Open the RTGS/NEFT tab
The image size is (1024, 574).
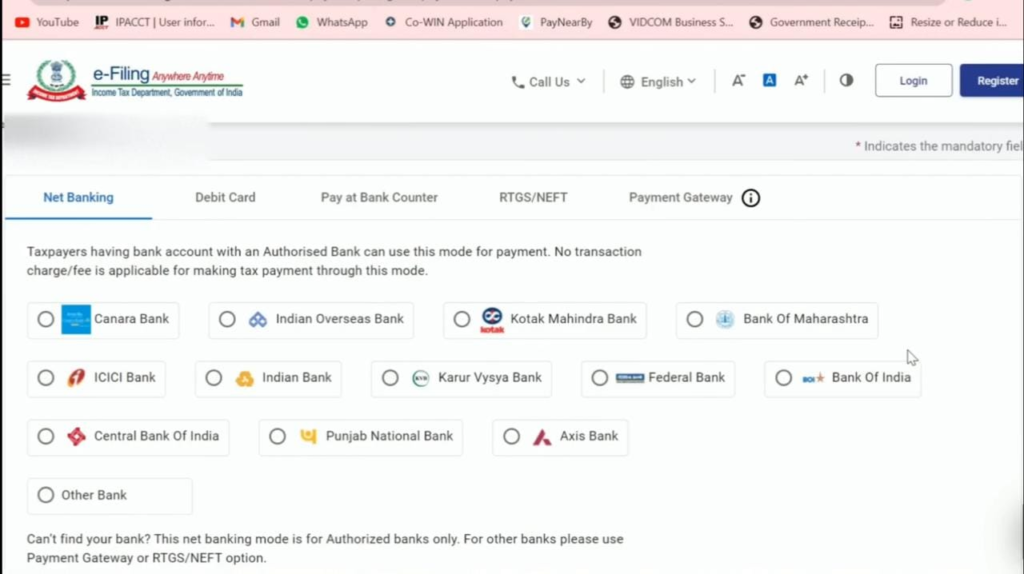533,198
